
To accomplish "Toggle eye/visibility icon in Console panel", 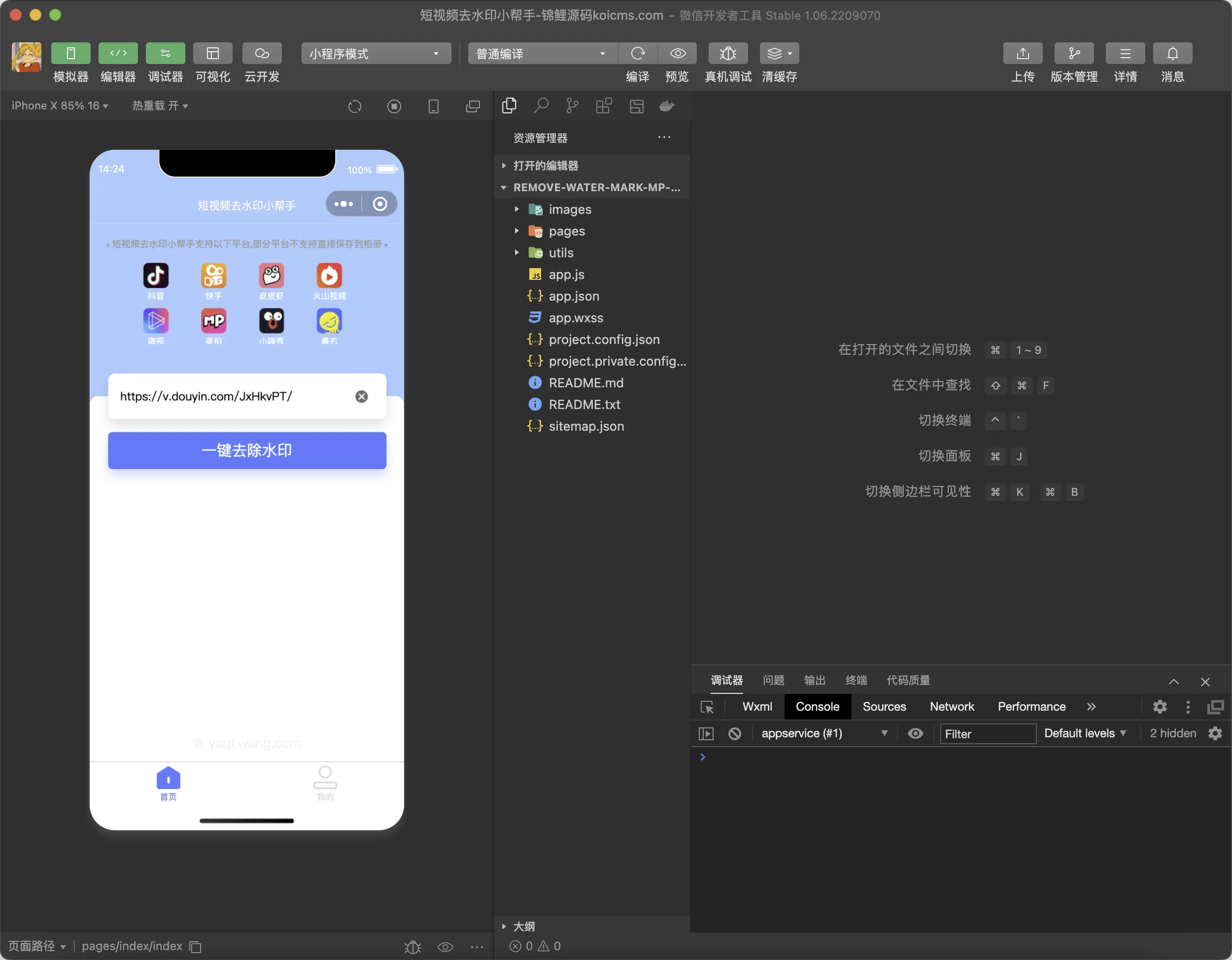I will coord(915,733).
